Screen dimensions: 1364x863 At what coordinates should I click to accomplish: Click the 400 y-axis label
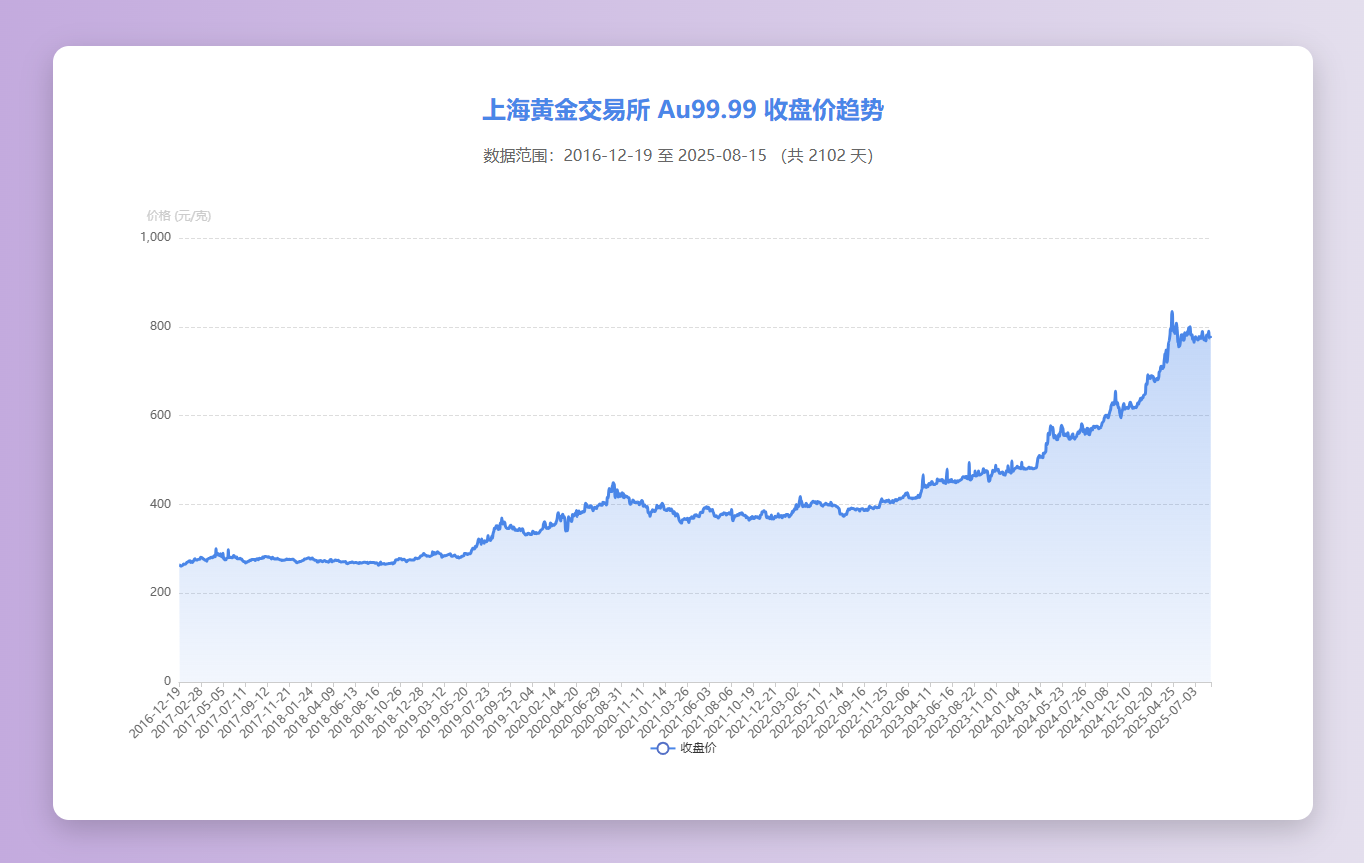pyautogui.click(x=161, y=504)
